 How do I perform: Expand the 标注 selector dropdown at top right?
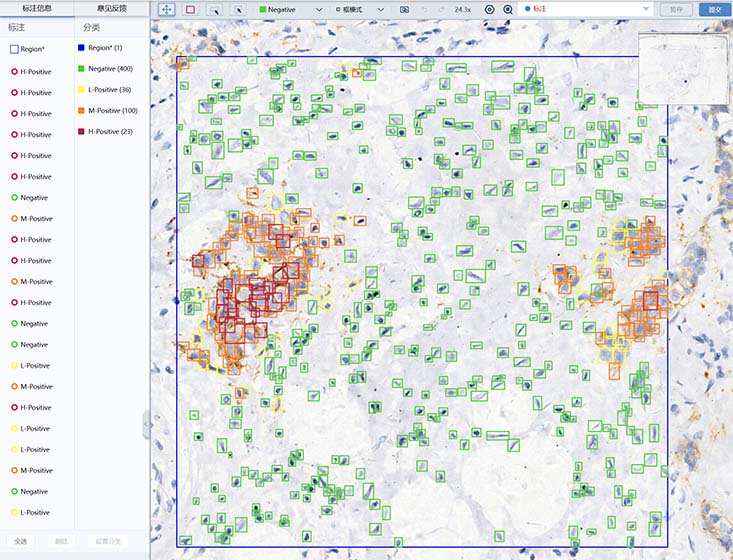point(646,9)
